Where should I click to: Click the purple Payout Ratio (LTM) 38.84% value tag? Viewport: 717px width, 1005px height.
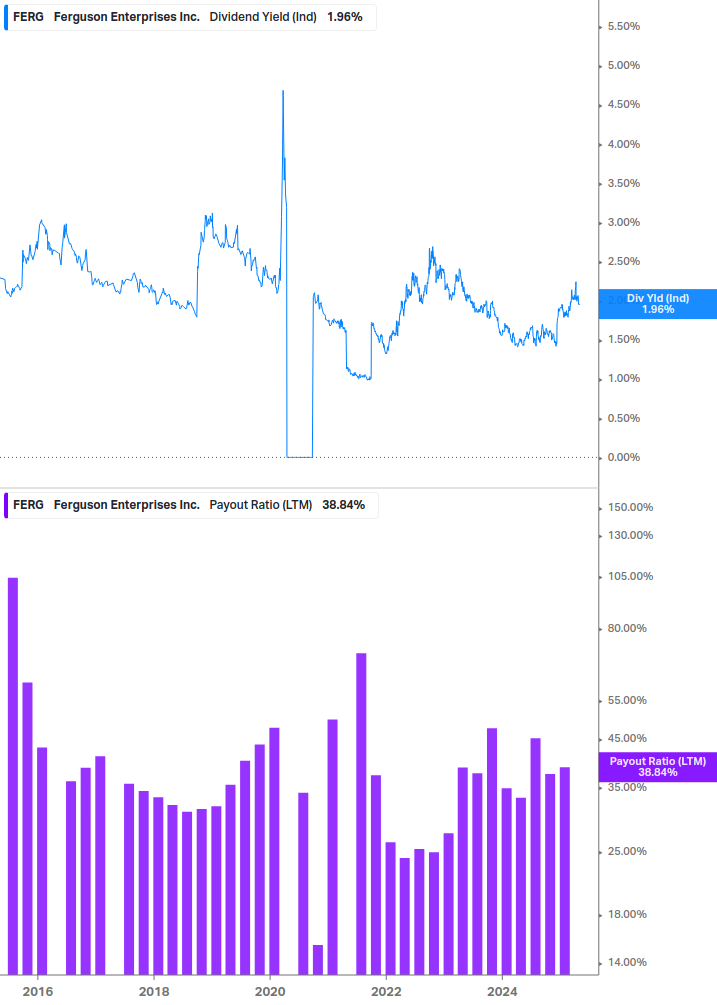[x=657, y=767]
